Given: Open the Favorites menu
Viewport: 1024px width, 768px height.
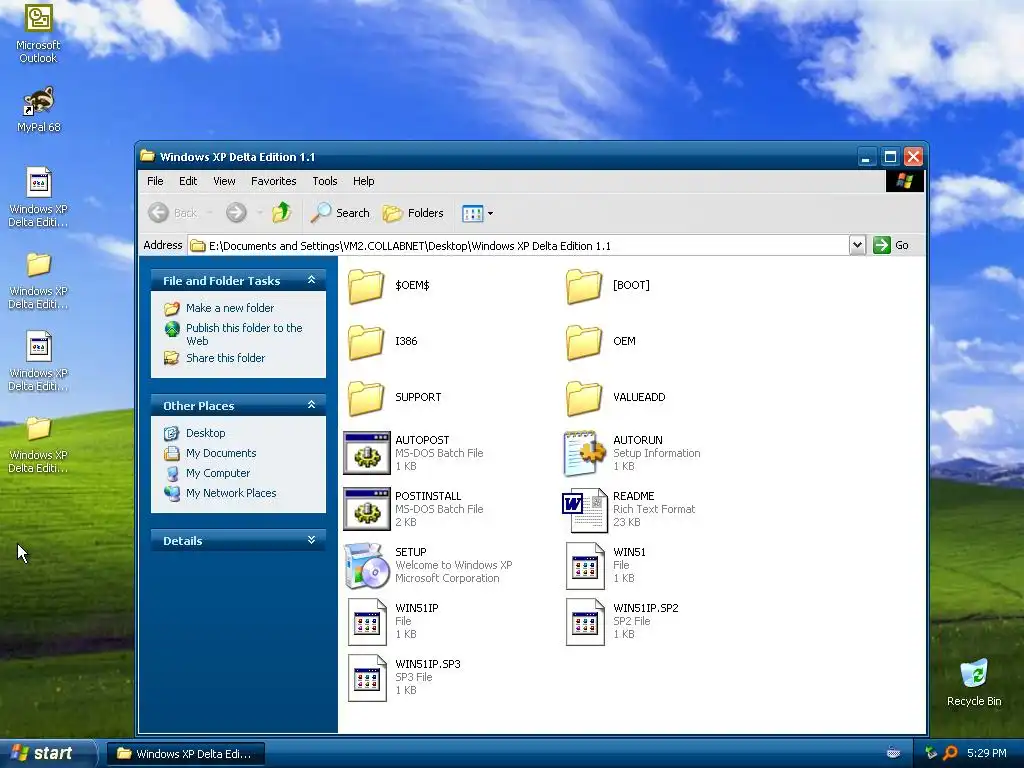Looking at the screenshot, I should tap(274, 181).
